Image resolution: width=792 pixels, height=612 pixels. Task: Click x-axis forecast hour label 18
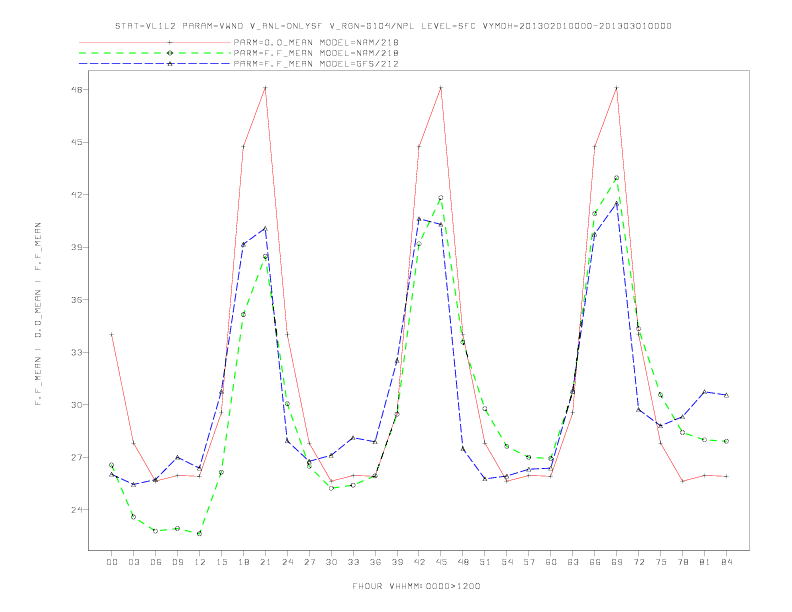click(243, 562)
